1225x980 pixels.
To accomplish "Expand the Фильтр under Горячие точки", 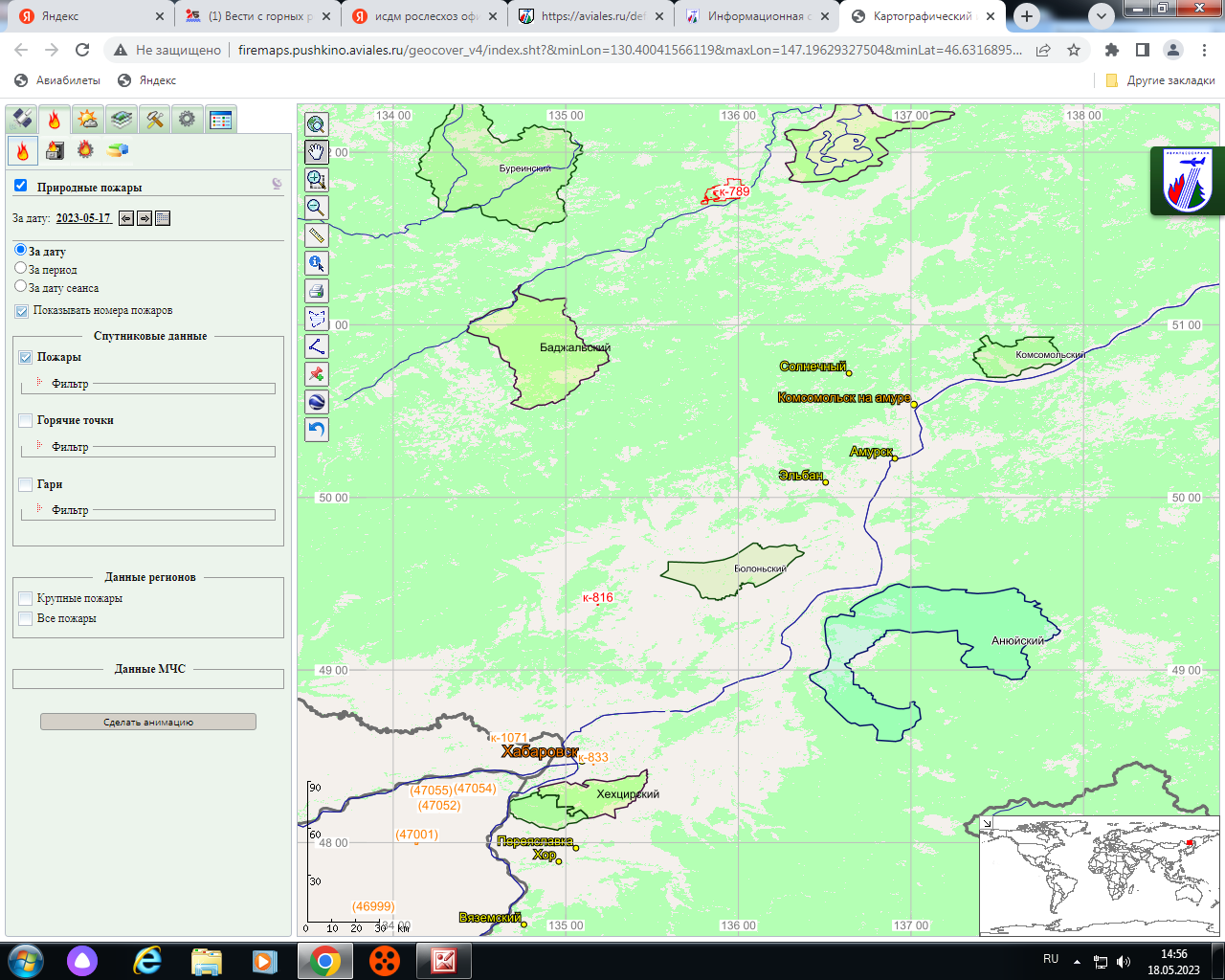I will 69,447.
